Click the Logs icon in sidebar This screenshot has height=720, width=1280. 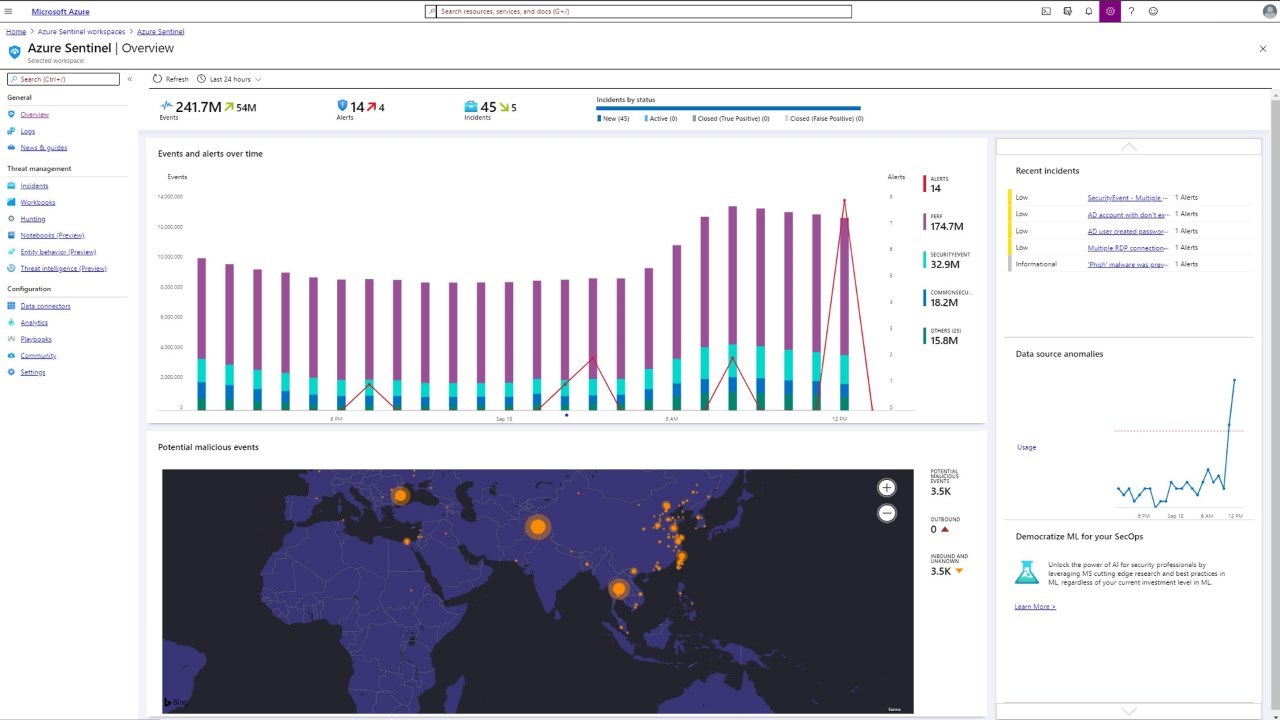12,131
